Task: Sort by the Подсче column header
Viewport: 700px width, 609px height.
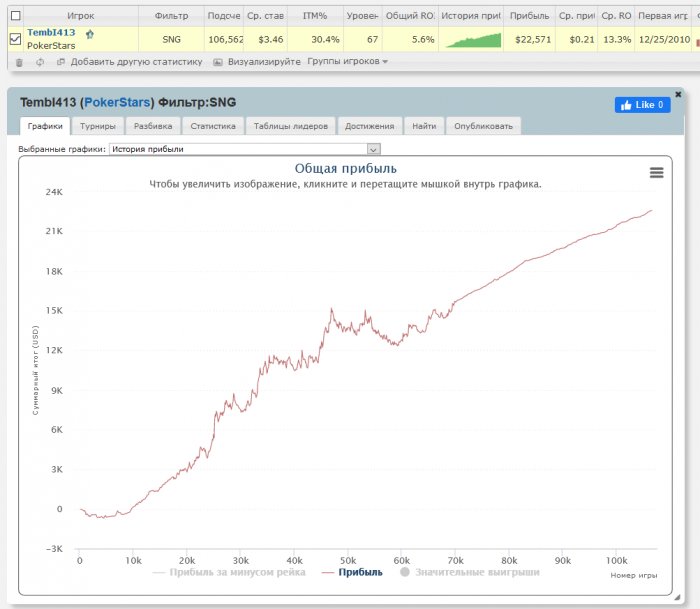Action: (224, 16)
